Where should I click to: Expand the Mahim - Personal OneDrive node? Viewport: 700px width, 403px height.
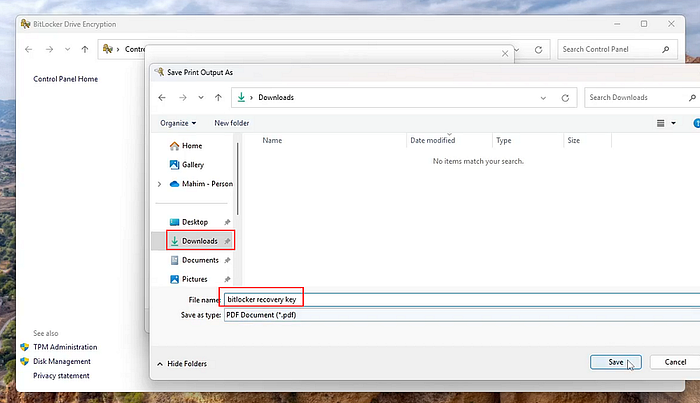[159, 184]
